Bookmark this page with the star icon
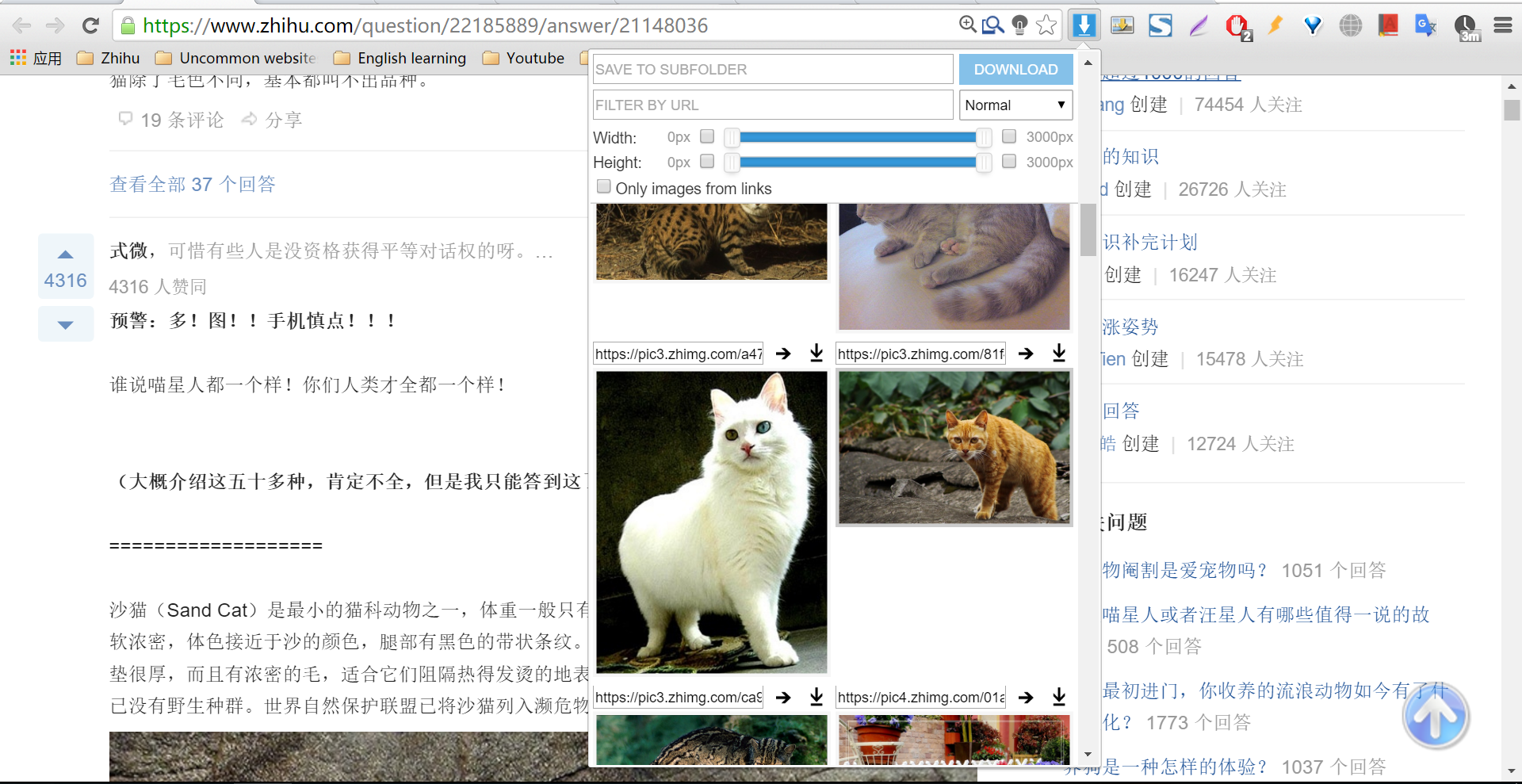The image size is (1522, 784). [x=1046, y=25]
